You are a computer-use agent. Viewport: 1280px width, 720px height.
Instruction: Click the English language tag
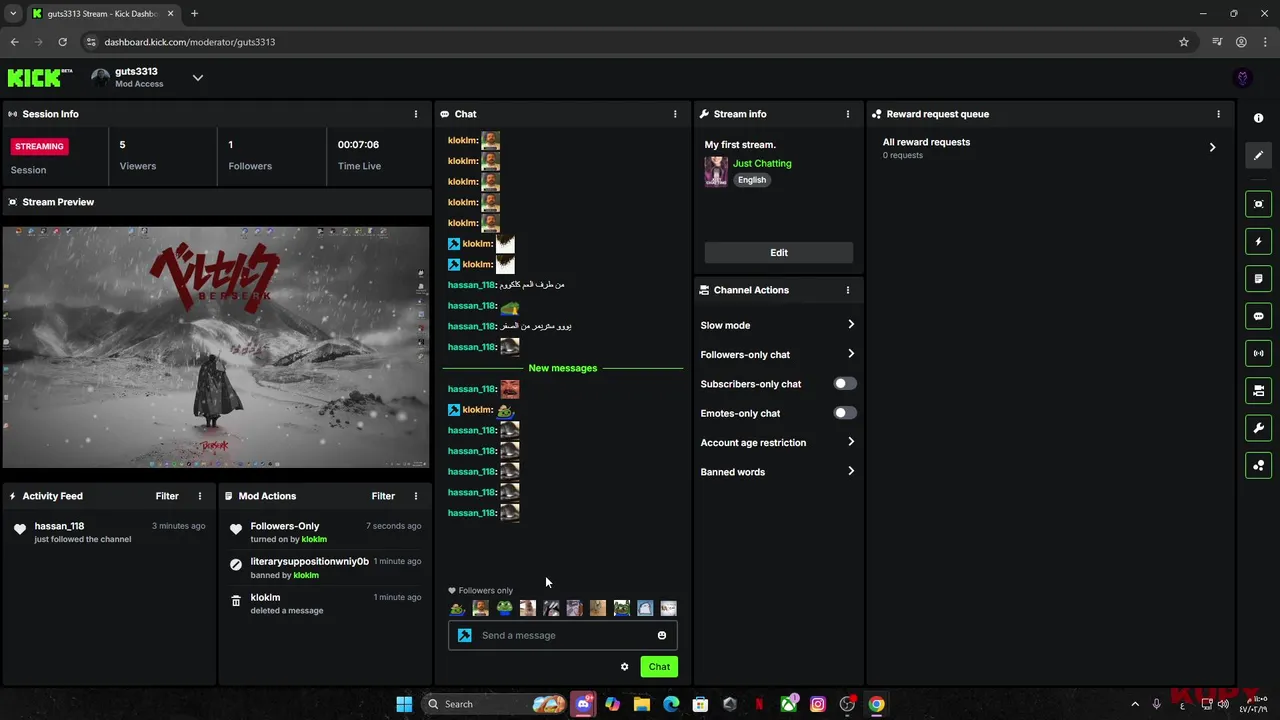[x=752, y=180]
